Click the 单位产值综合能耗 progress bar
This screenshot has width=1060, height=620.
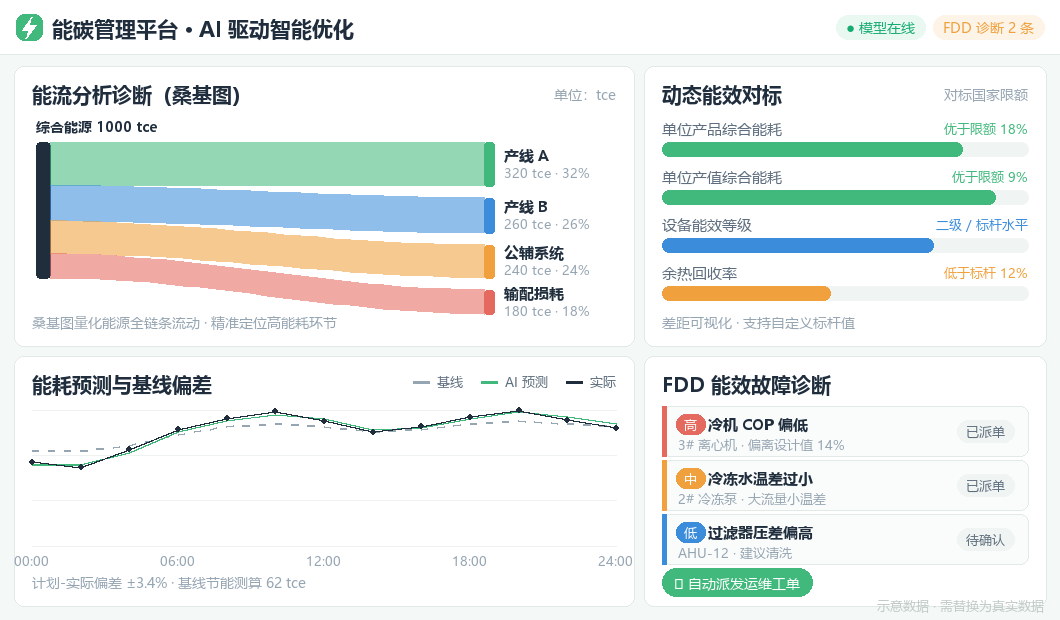(x=845, y=197)
